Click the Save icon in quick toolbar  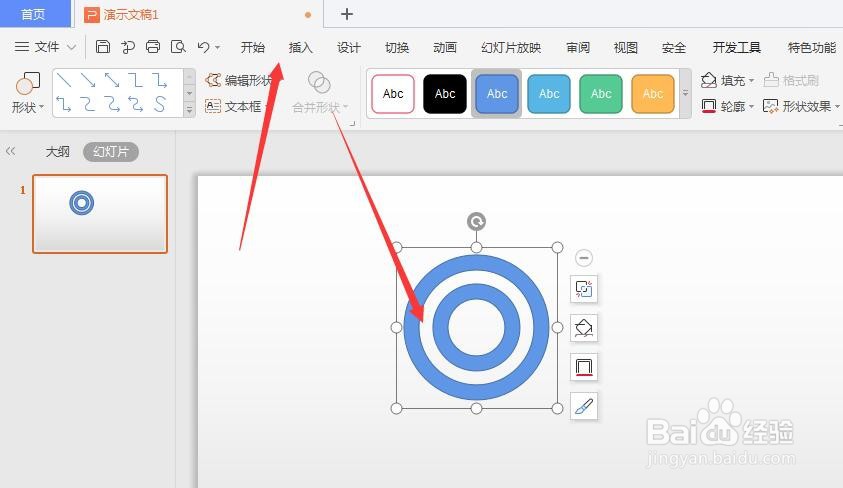103,47
